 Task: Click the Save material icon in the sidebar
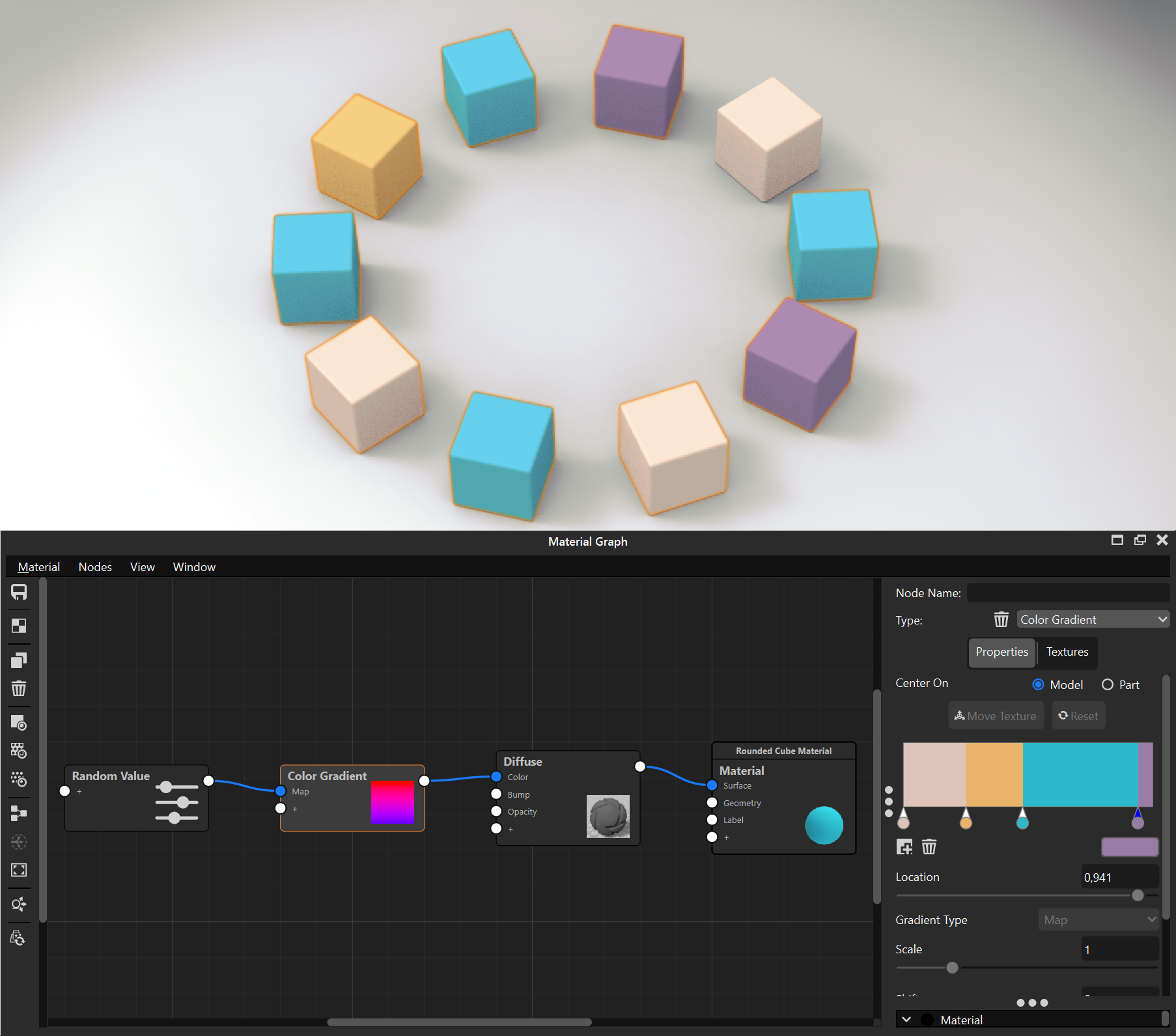coord(18,593)
